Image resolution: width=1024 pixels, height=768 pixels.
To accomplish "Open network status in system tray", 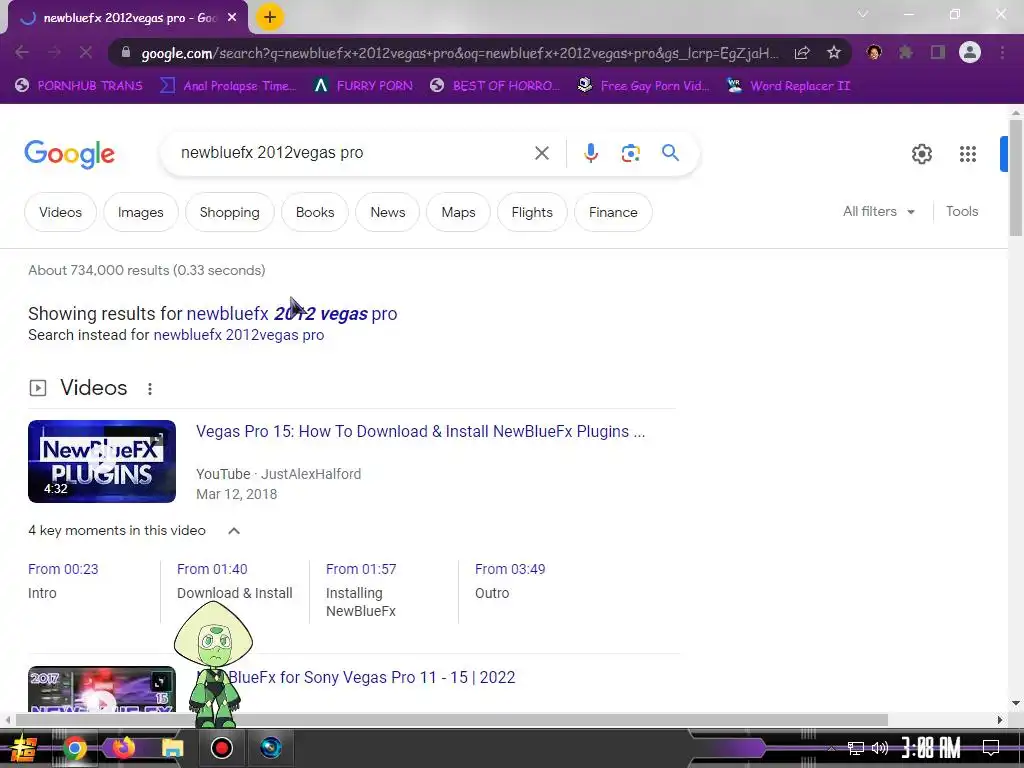I will point(856,748).
